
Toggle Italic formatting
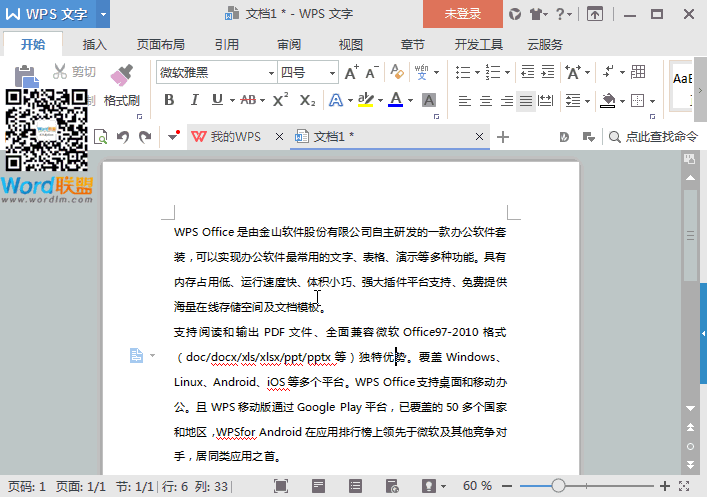[194, 100]
